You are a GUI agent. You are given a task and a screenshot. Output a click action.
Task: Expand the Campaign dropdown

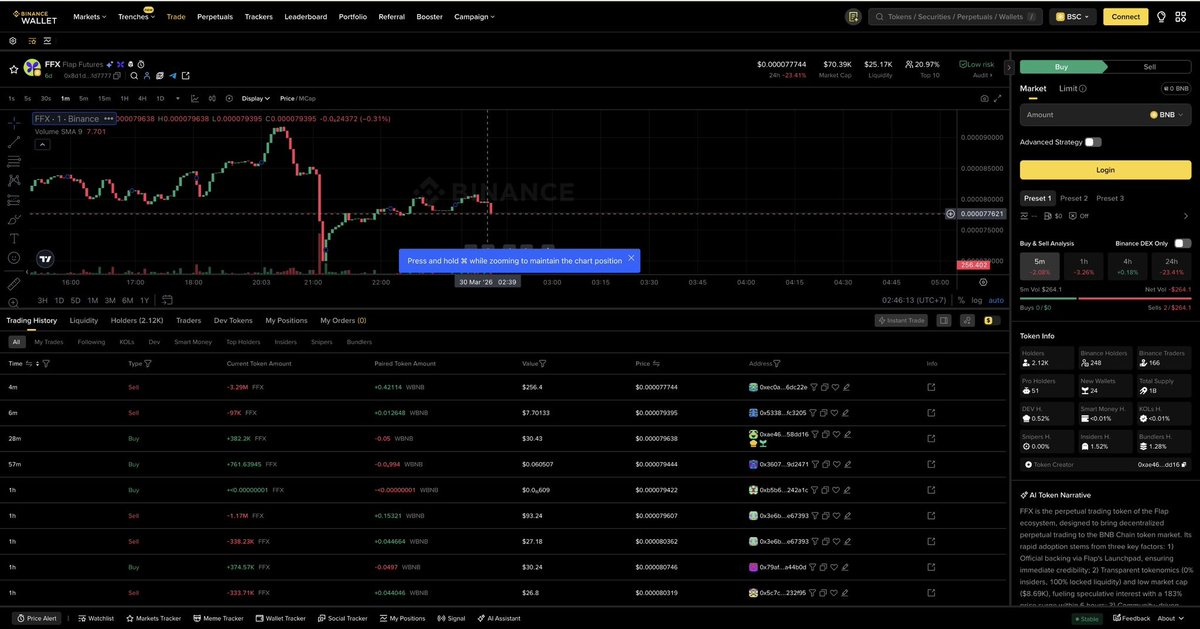tap(474, 17)
